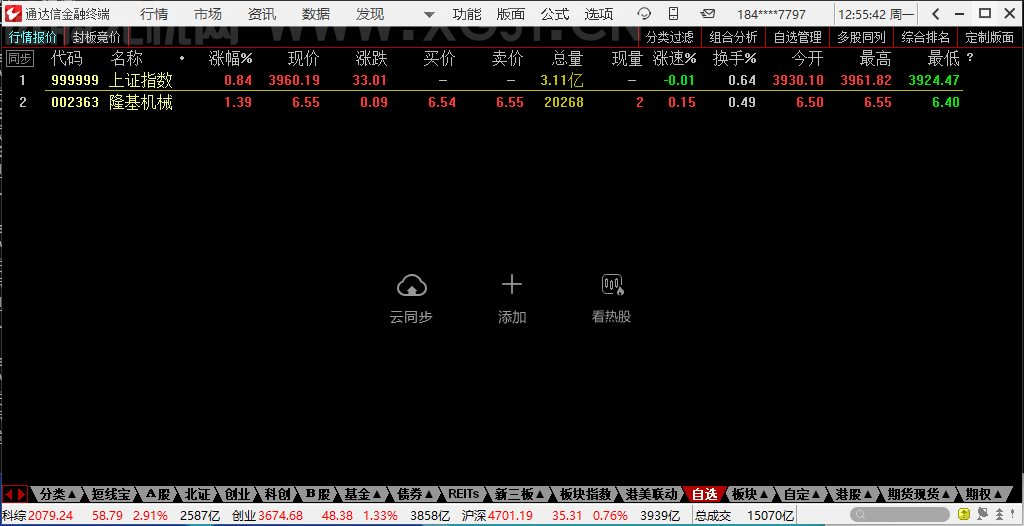
Task: Click the satellite dish icon in status bar
Action: coord(982,514)
